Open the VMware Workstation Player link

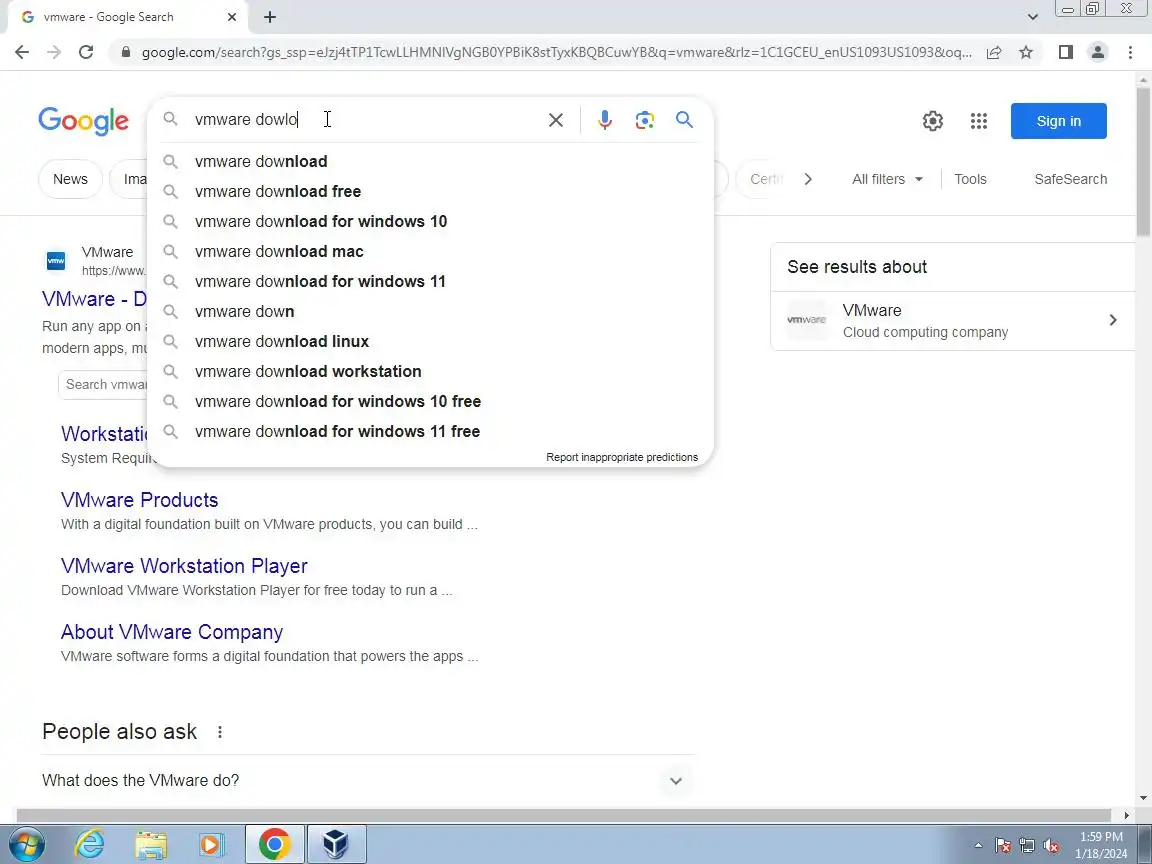pos(184,566)
